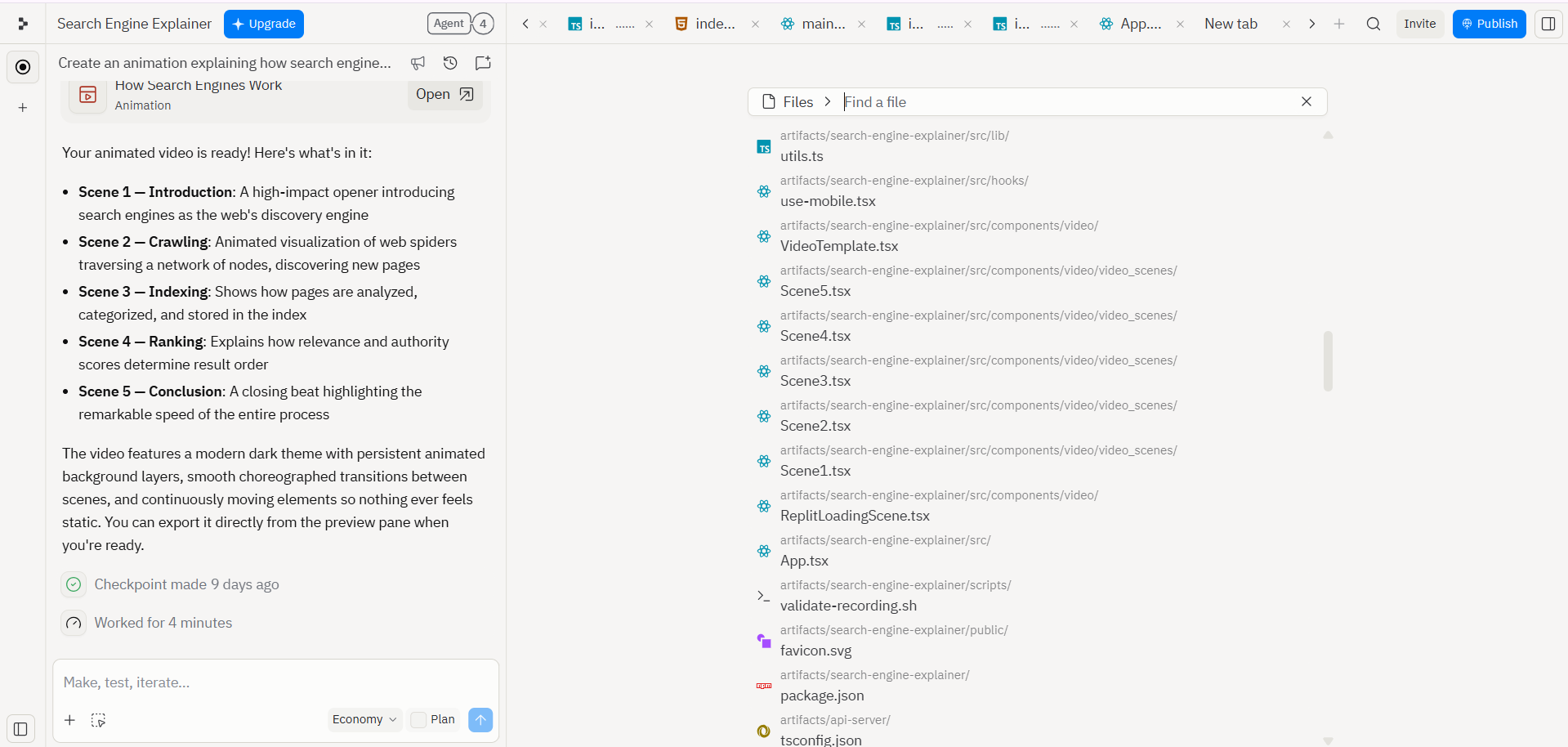Screen dimensions: 1568x747
Task: Open Scene4.tsx from file results
Action: [x=1038, y=326]
